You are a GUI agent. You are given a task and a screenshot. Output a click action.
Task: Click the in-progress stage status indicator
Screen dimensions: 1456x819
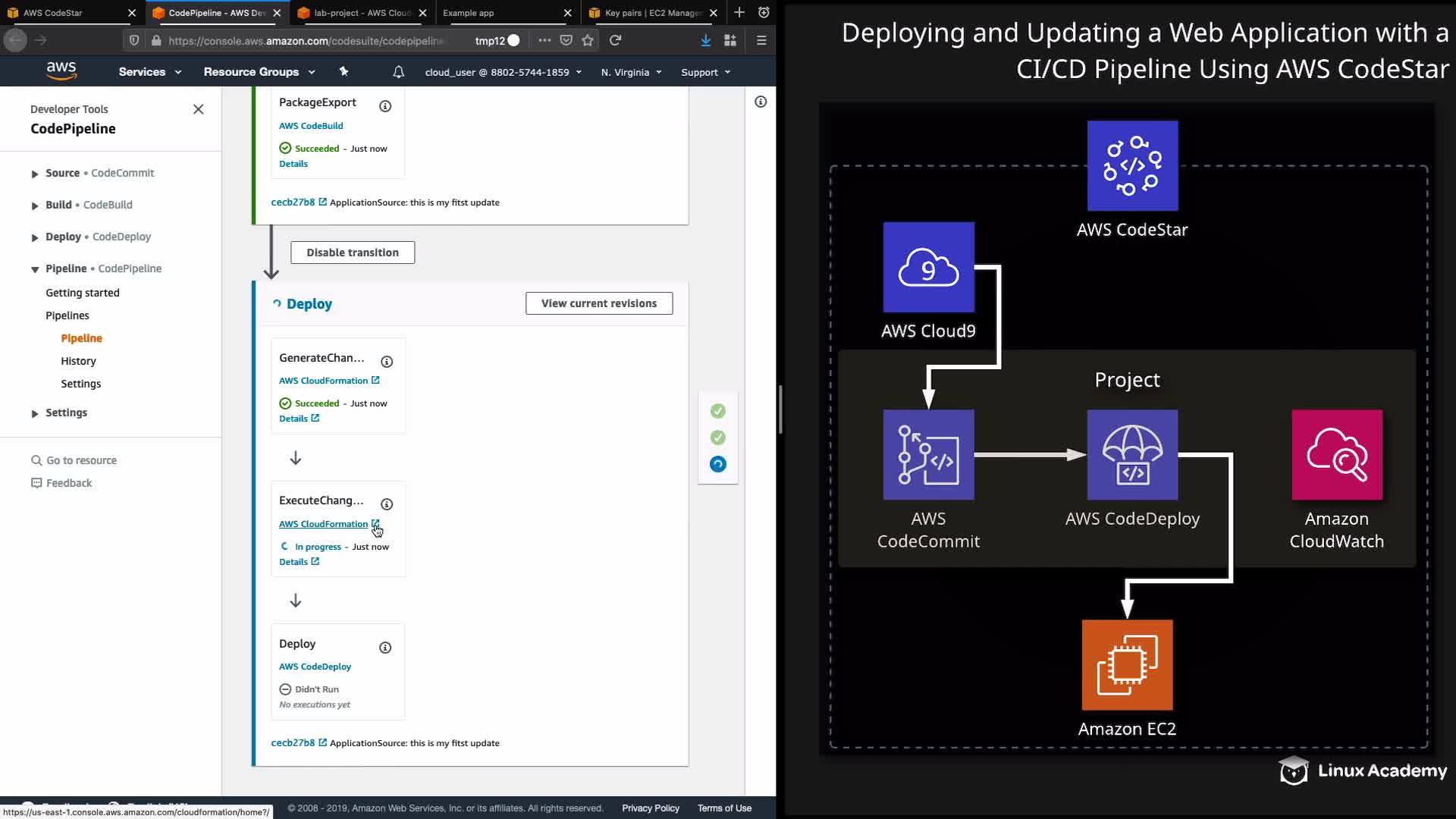pyautogui.click(x=717, y=464)
